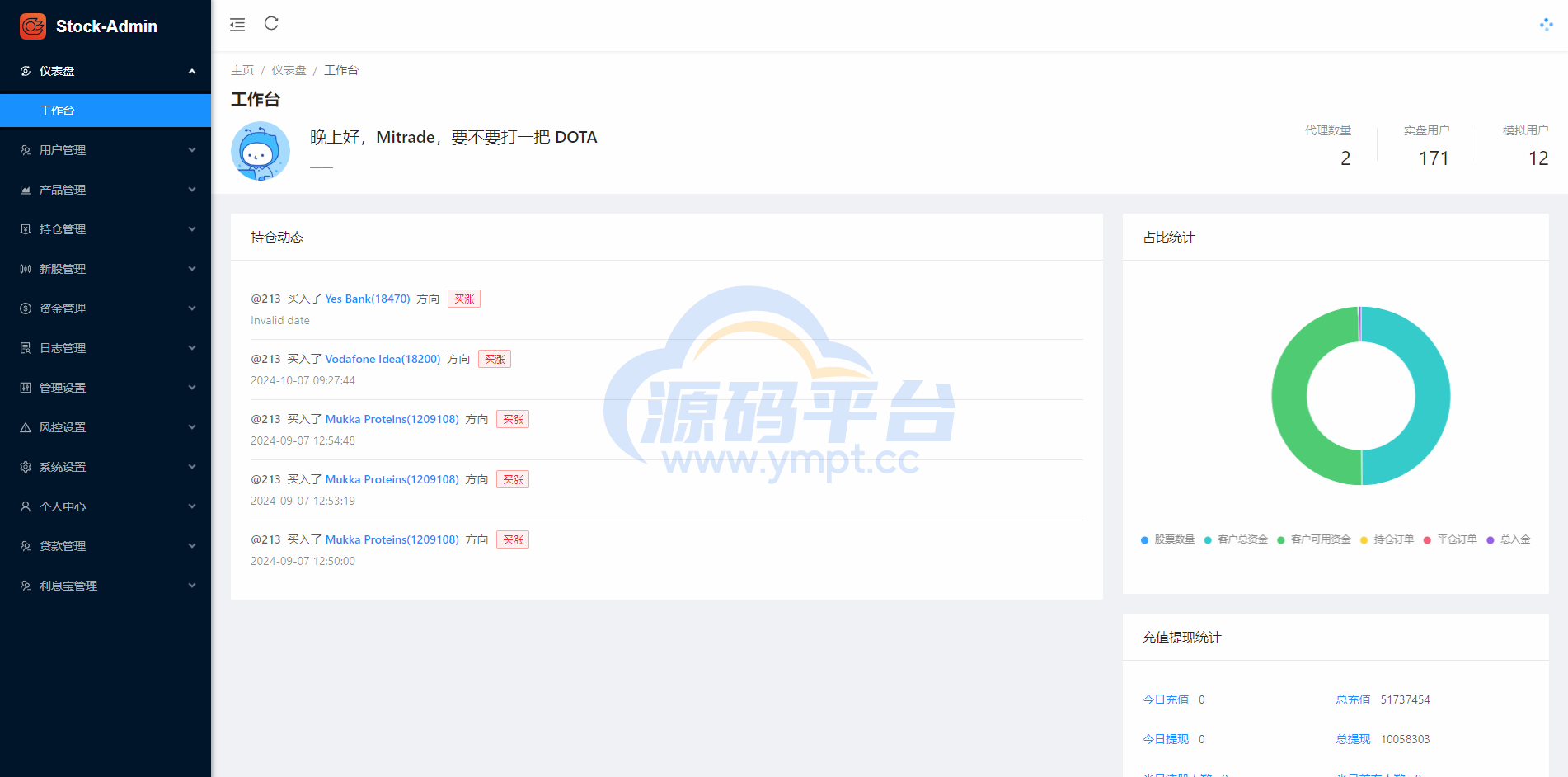The height and width of the screenshot is (777, 1568).
Task: Expand the 产品管理 menu chevron
Action: pos(192,190)
